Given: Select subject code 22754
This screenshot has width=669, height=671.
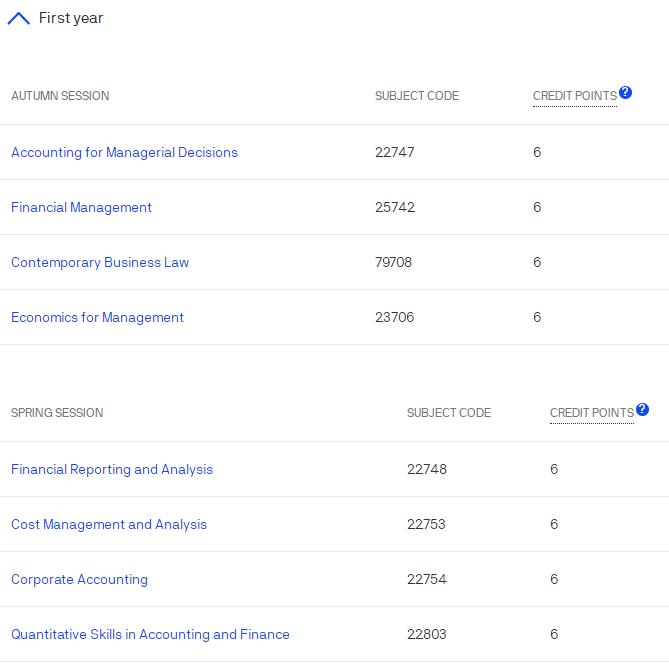Looking at the screenshot, I should [x=427, y=579].
